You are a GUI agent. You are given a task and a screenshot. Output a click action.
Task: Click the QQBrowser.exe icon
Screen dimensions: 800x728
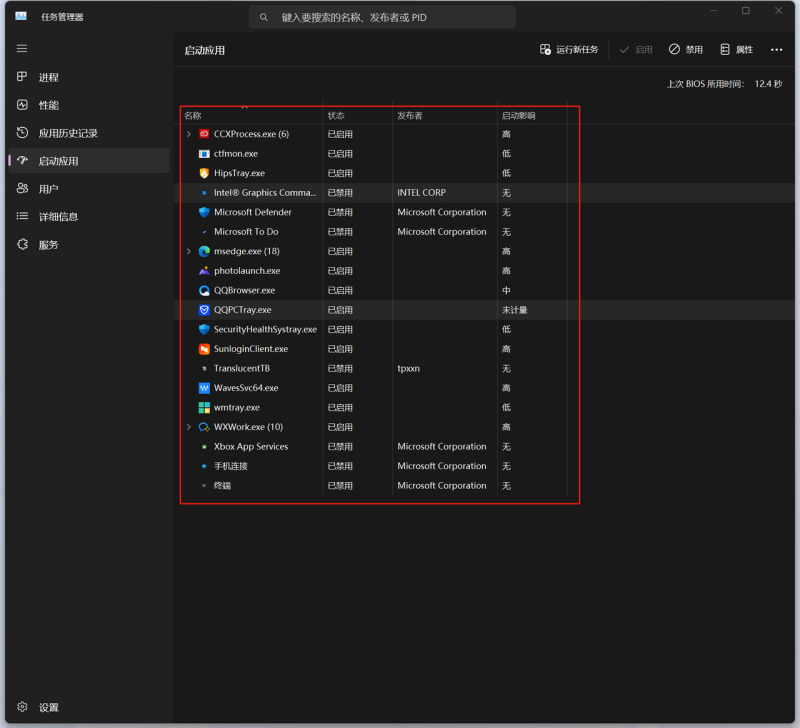point(204,290)
